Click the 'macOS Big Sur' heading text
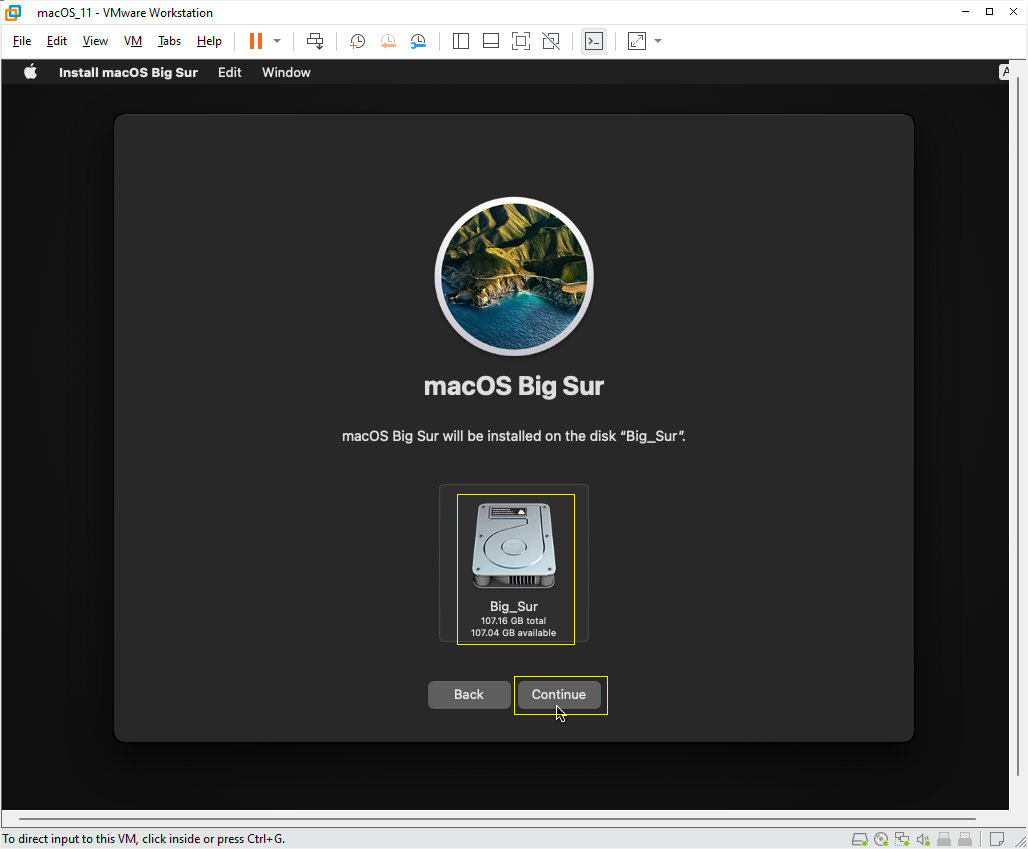This screenshot has width=1028, height=849. coord(514,386)
